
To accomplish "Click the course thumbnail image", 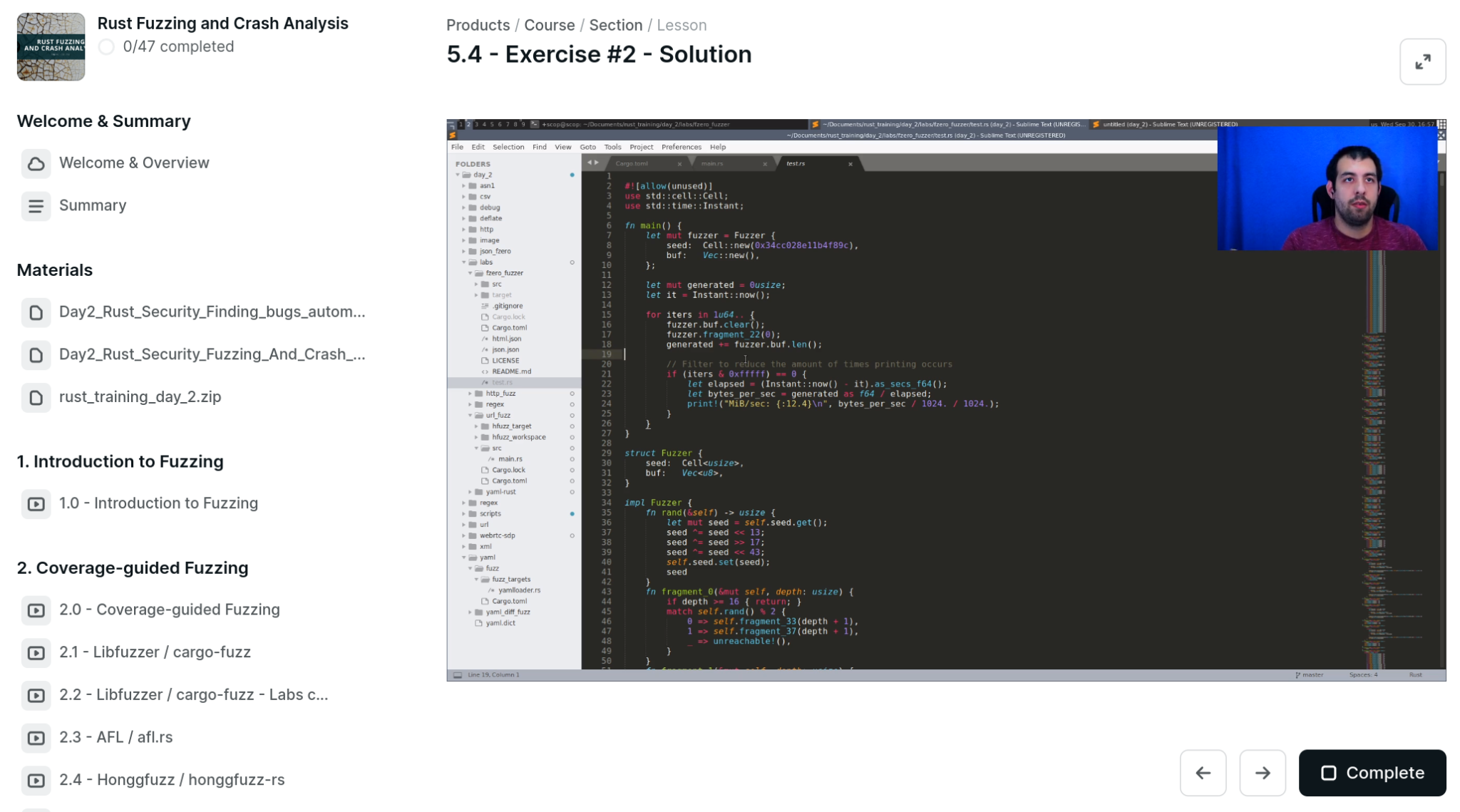I will 51,46.
